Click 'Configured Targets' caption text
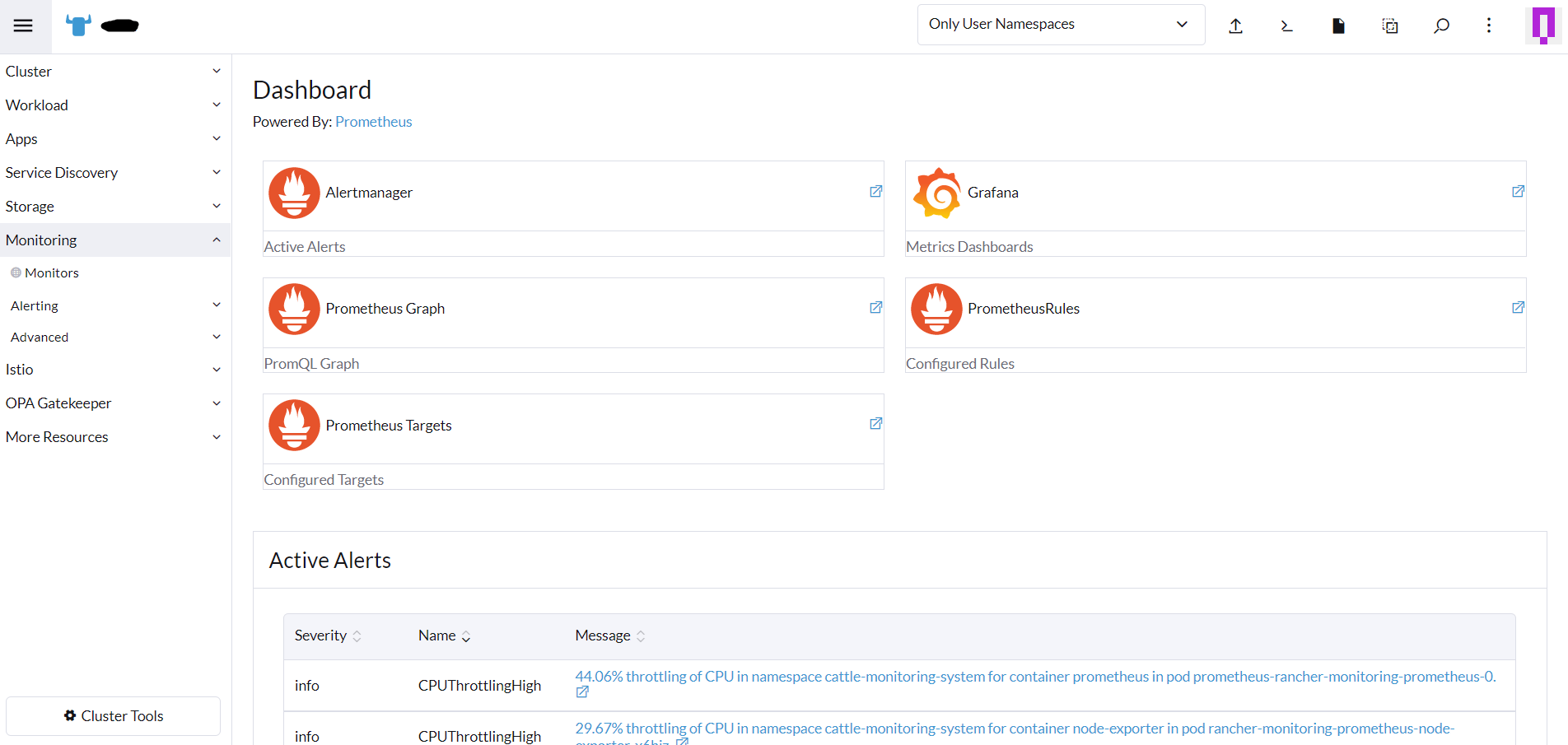This screenshot has height=745, width=1568. 324,480
